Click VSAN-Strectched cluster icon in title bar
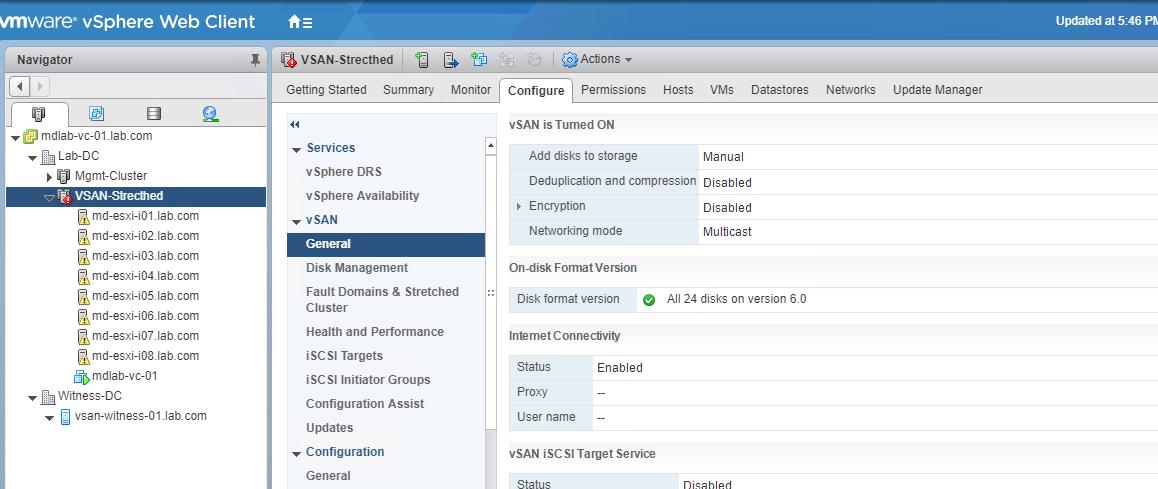This screenshot has width=1158, height=489. click(x=289, y=60)
